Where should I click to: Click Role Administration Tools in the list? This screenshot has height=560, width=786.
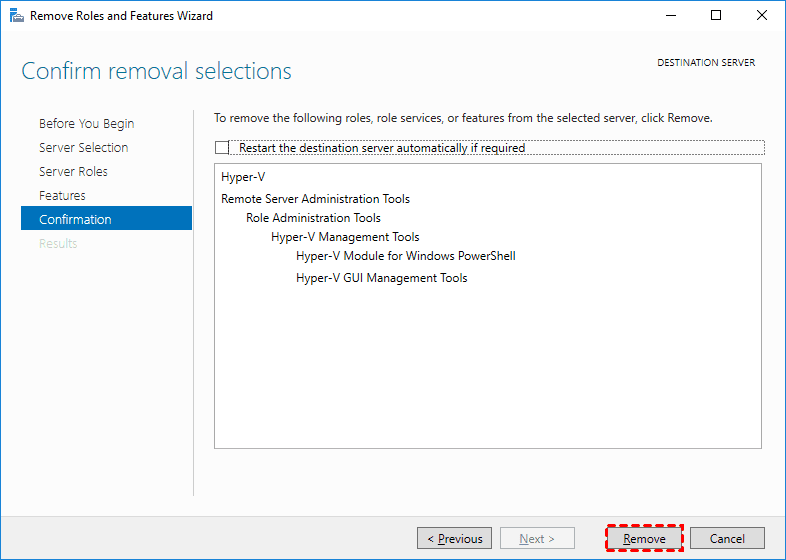pos(313,218)
